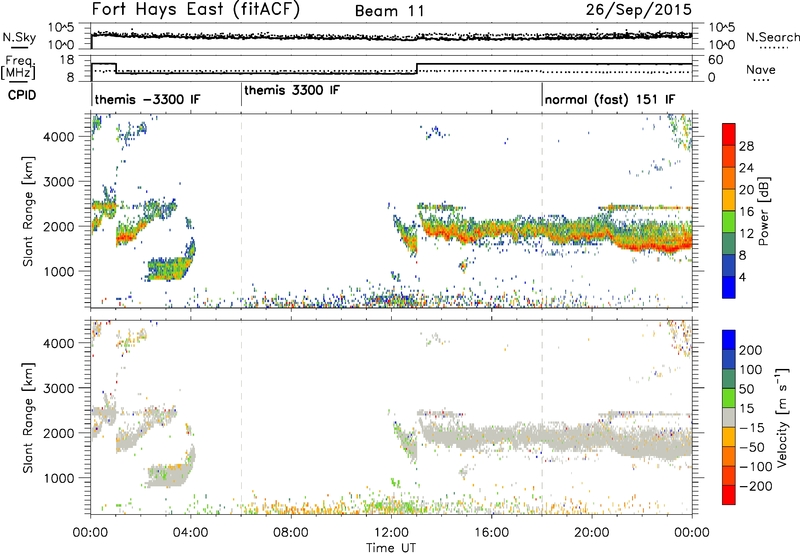Screen dimensions: 800x554
Task: Click the "Nave" legend label
Action: (x=761, y=69)
